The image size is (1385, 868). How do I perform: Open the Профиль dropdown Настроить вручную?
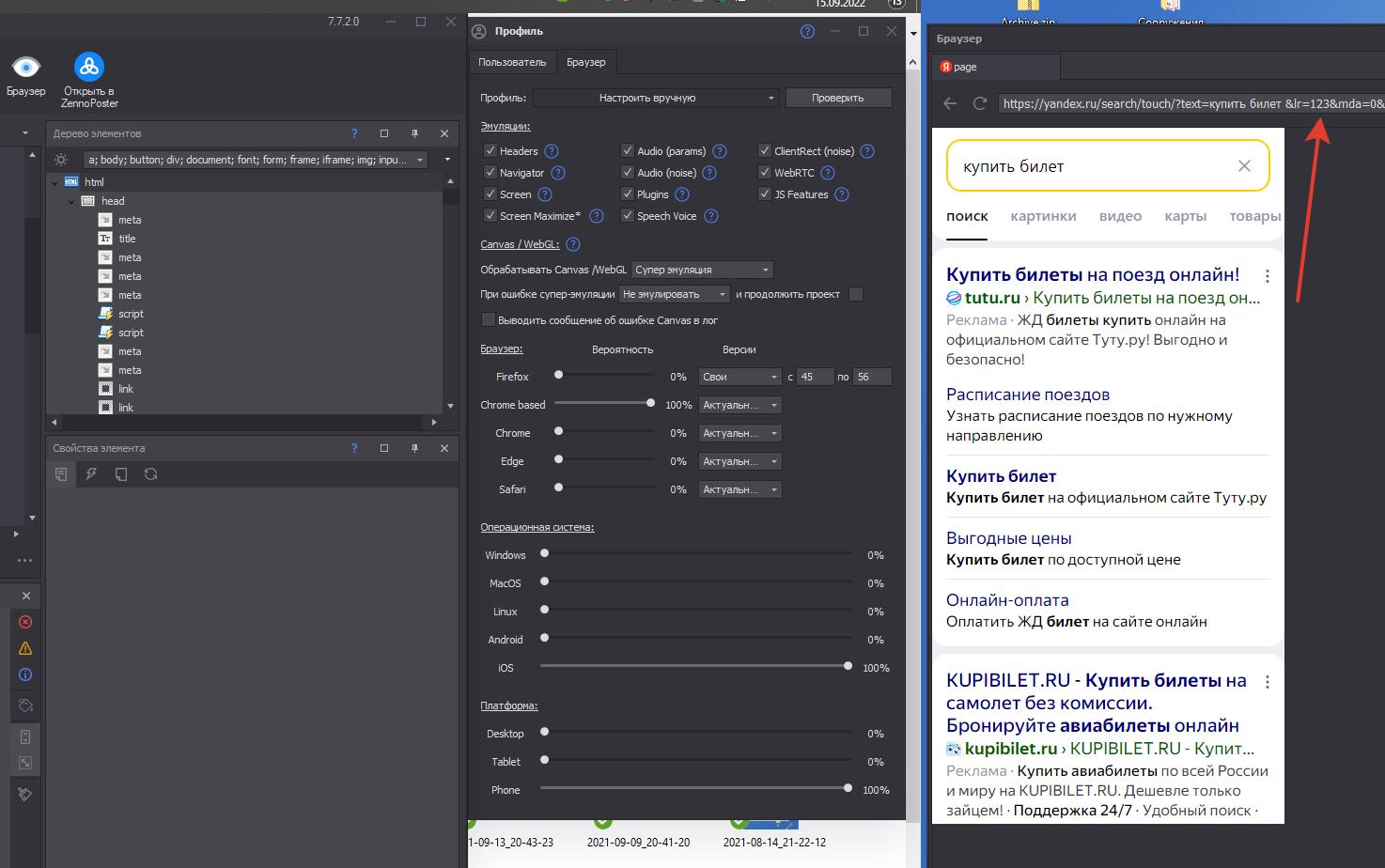pyautogui.click(x=655, y=98)
